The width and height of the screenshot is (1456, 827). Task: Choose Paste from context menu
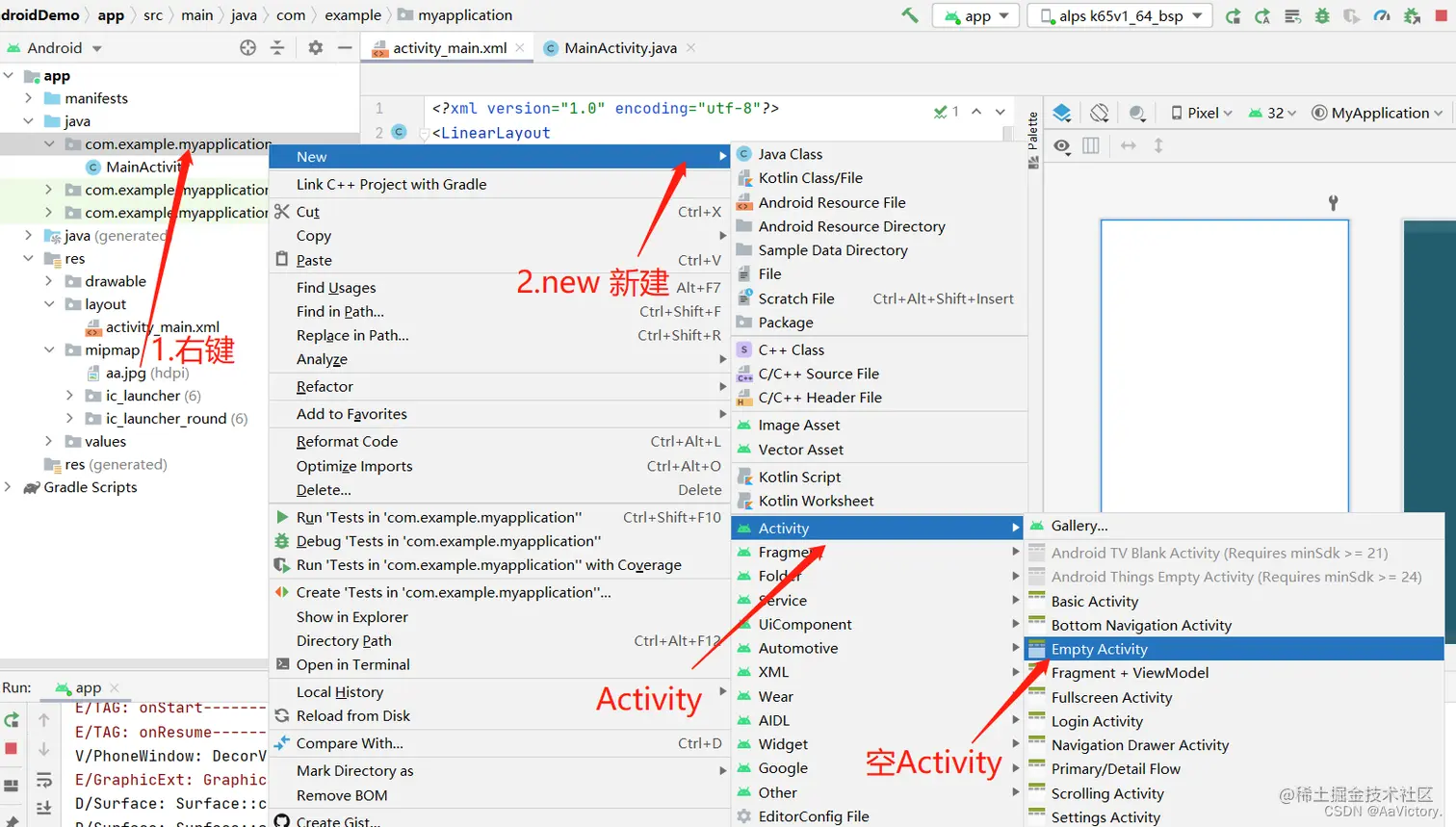click(x=498, y=260)
